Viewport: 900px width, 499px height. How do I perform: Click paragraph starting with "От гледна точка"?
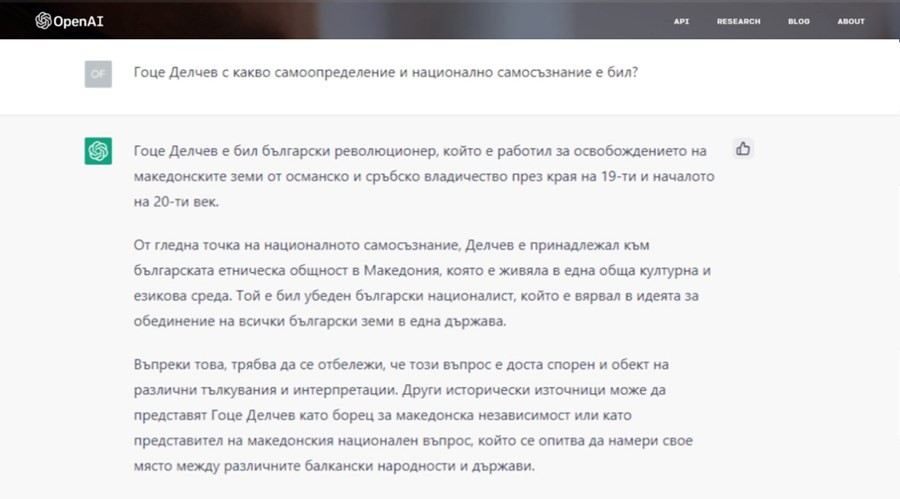pyautogui.click(x=420, y=283)
